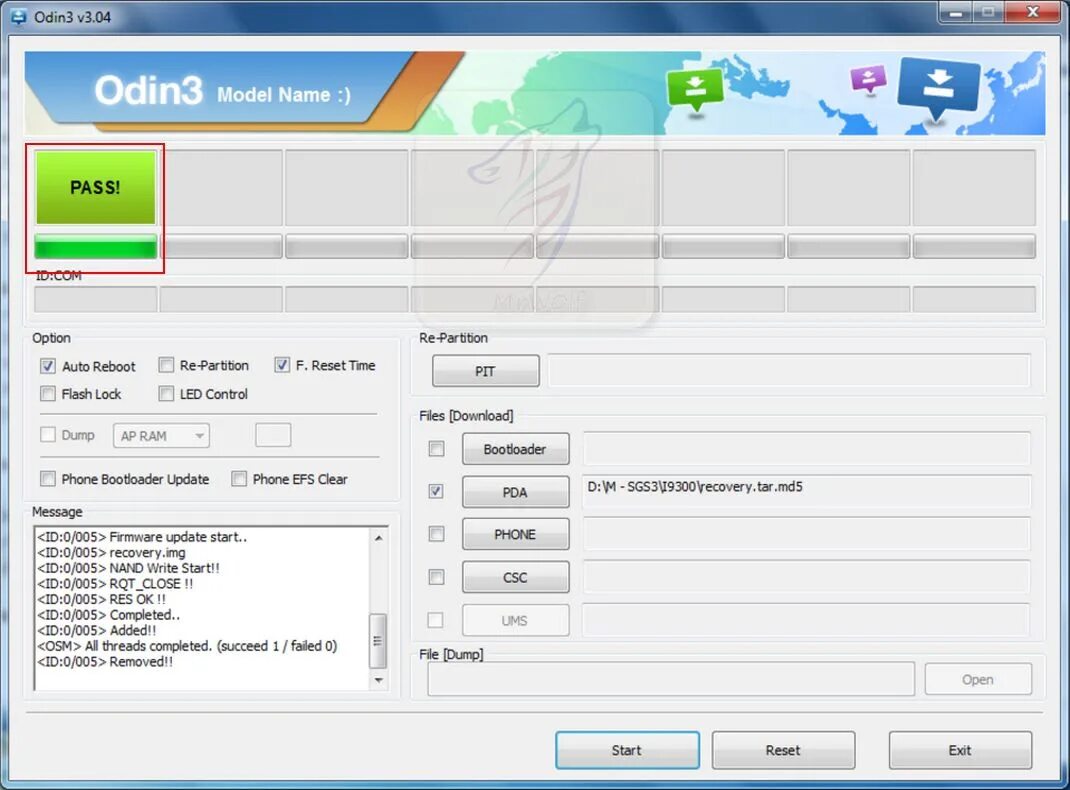Click the UMS button
The image size is (1070, 790).
coord(515,620)
